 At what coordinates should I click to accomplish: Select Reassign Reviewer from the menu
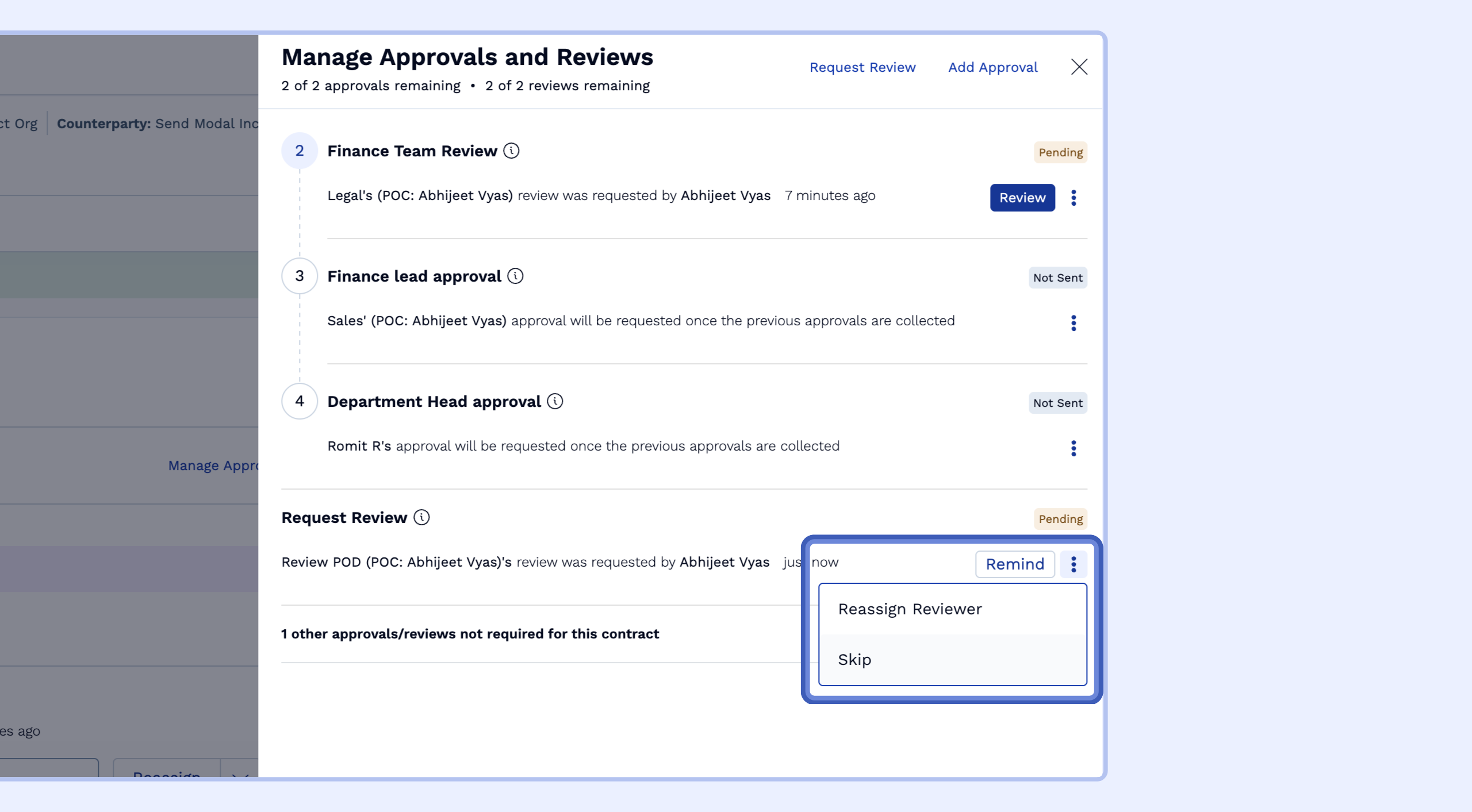(x=910, y=609)
